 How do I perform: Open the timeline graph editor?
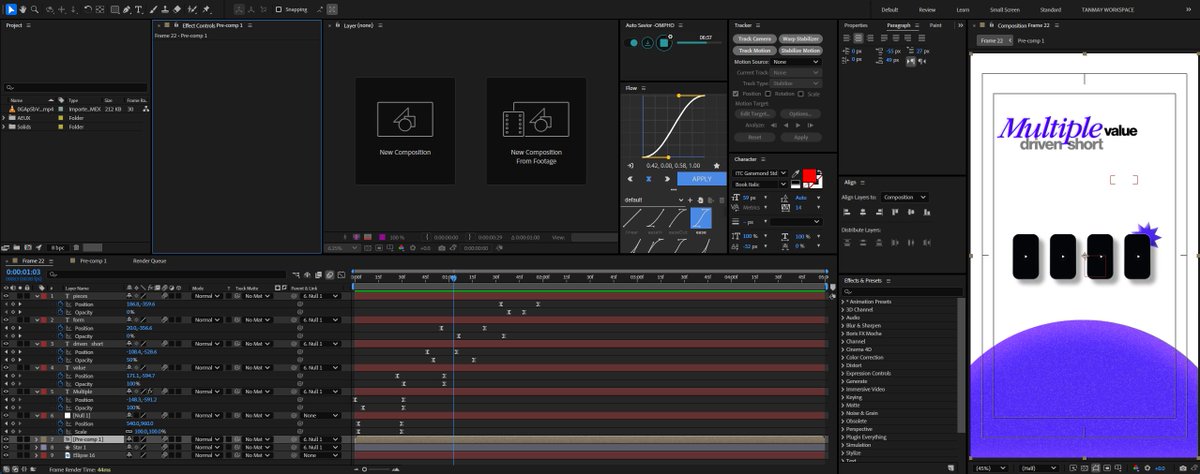coord(341,274)
